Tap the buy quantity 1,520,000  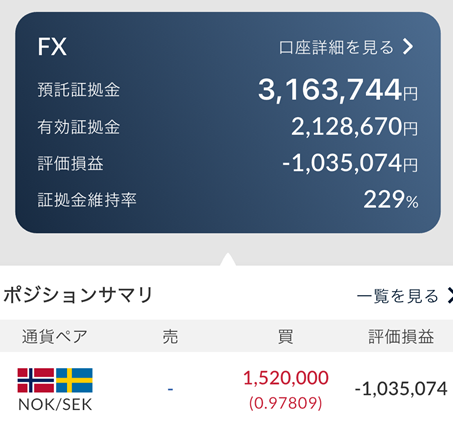pyautogui.click(x=286, y=378)
